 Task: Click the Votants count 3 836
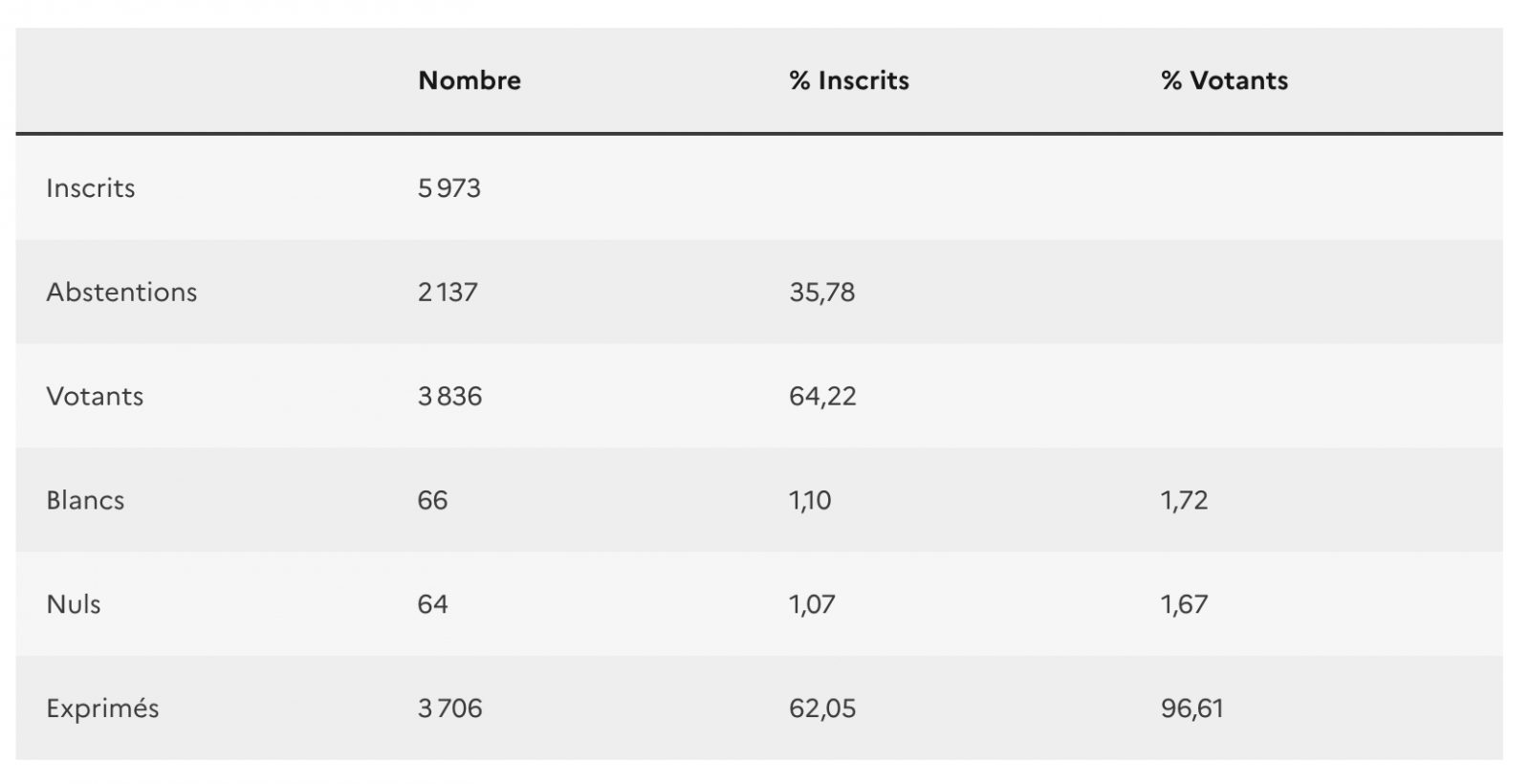coord(449,397)
